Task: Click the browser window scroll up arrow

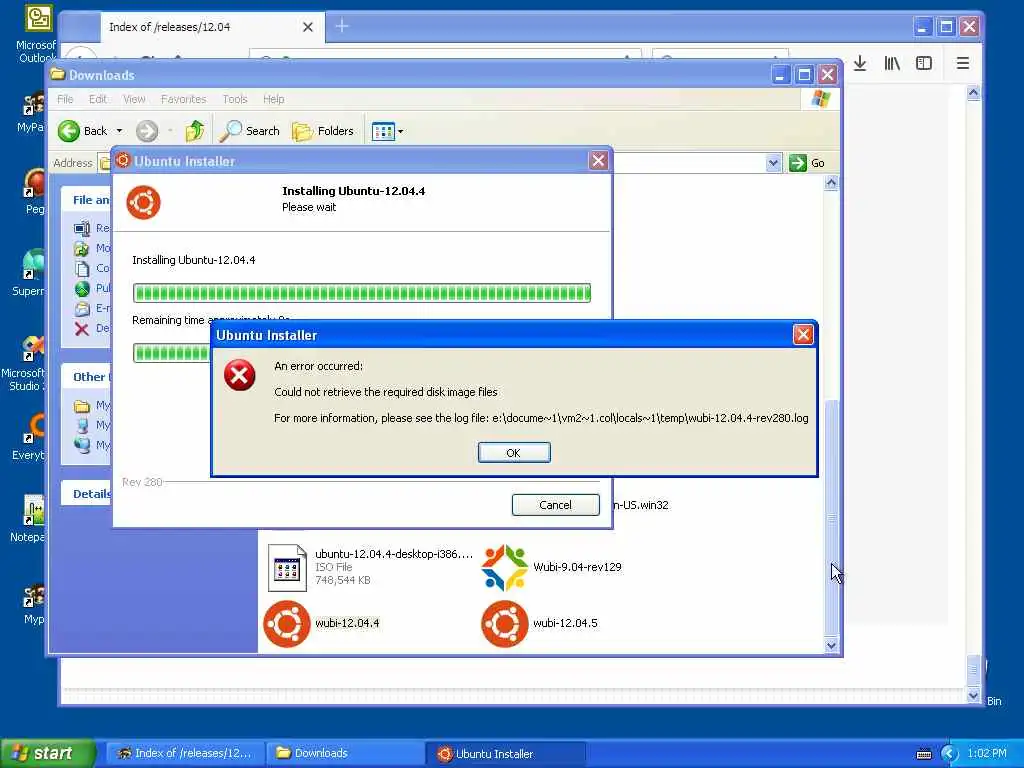Action: [974, 93]
